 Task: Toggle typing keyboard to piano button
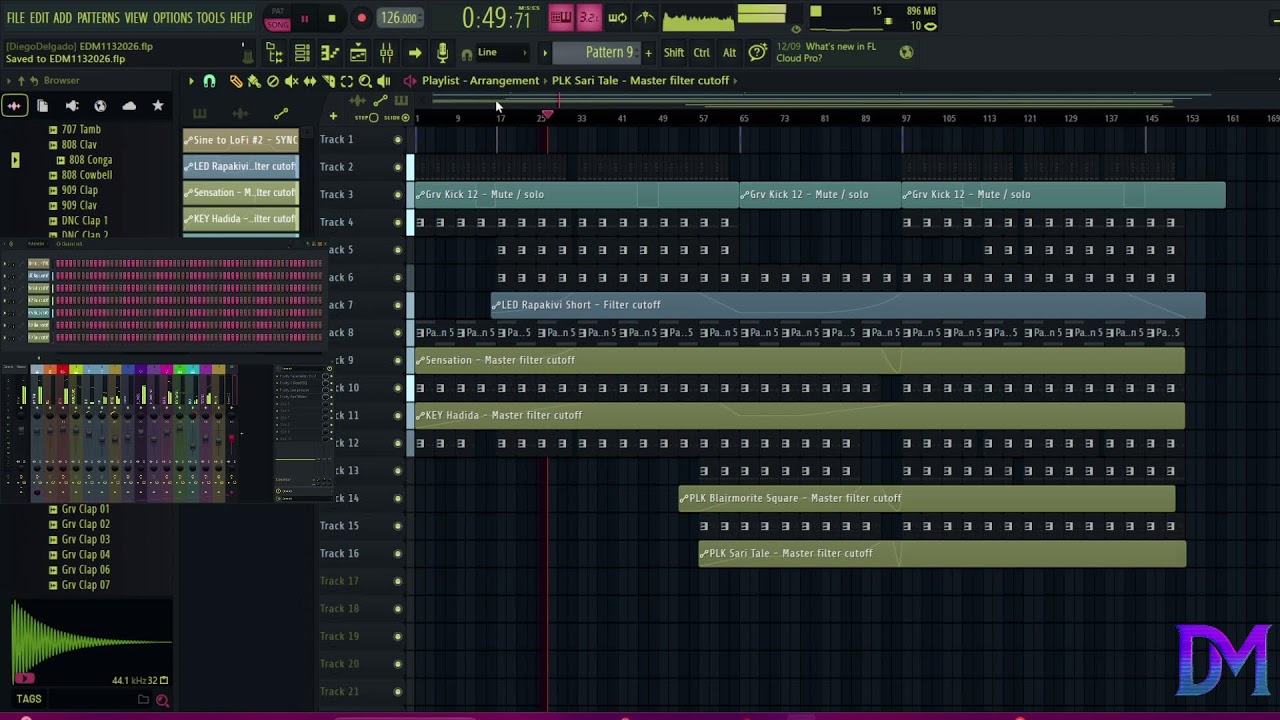tap(561, 18)
